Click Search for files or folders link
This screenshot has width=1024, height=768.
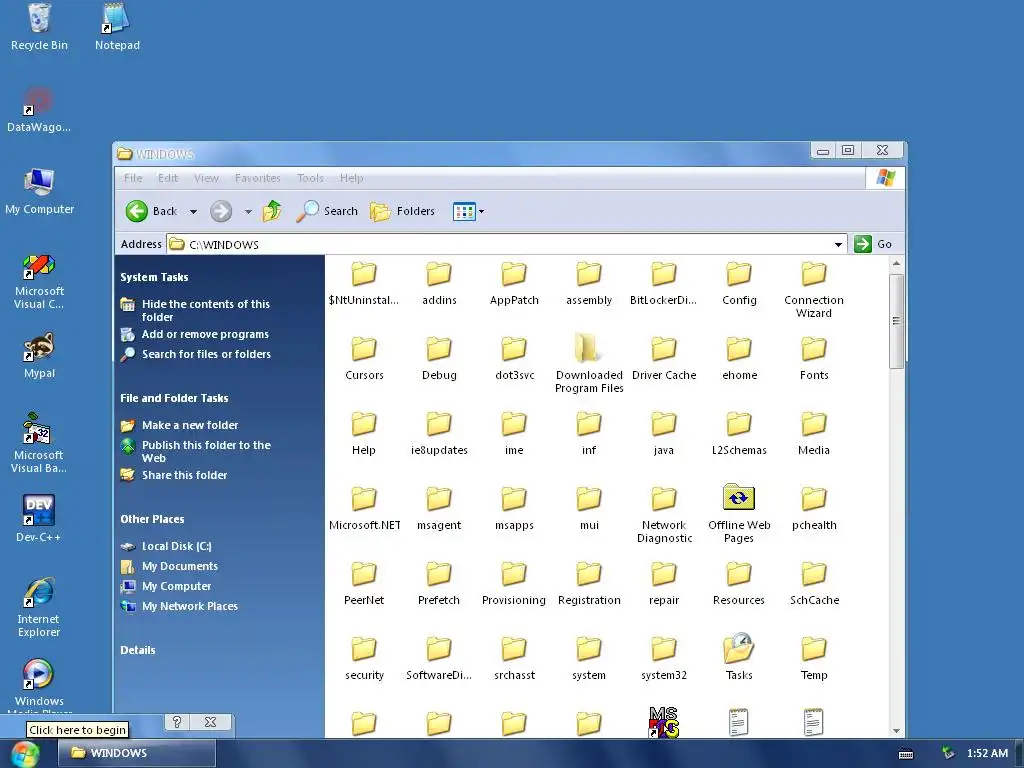pos(206,354)
